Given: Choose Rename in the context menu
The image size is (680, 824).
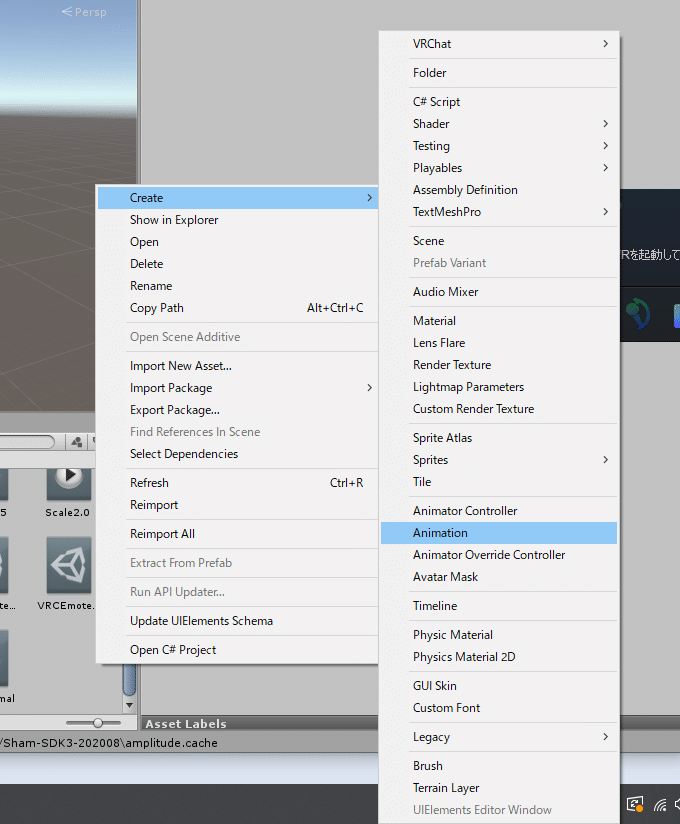Looking at the screenshot, I should click(x=238, y=286).
